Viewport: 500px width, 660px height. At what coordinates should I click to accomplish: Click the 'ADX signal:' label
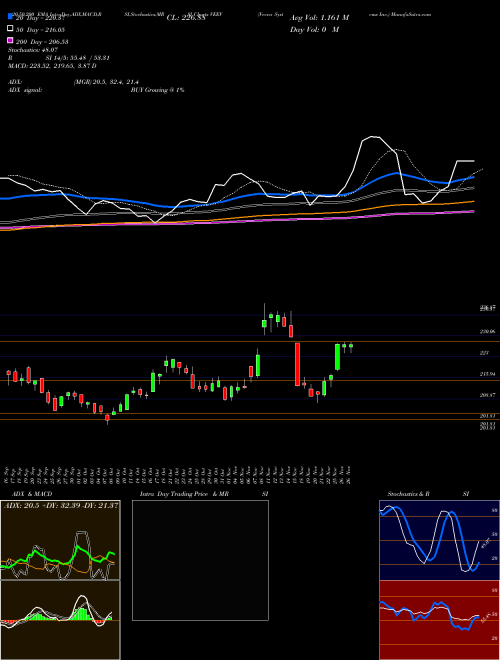pos(25,90)
